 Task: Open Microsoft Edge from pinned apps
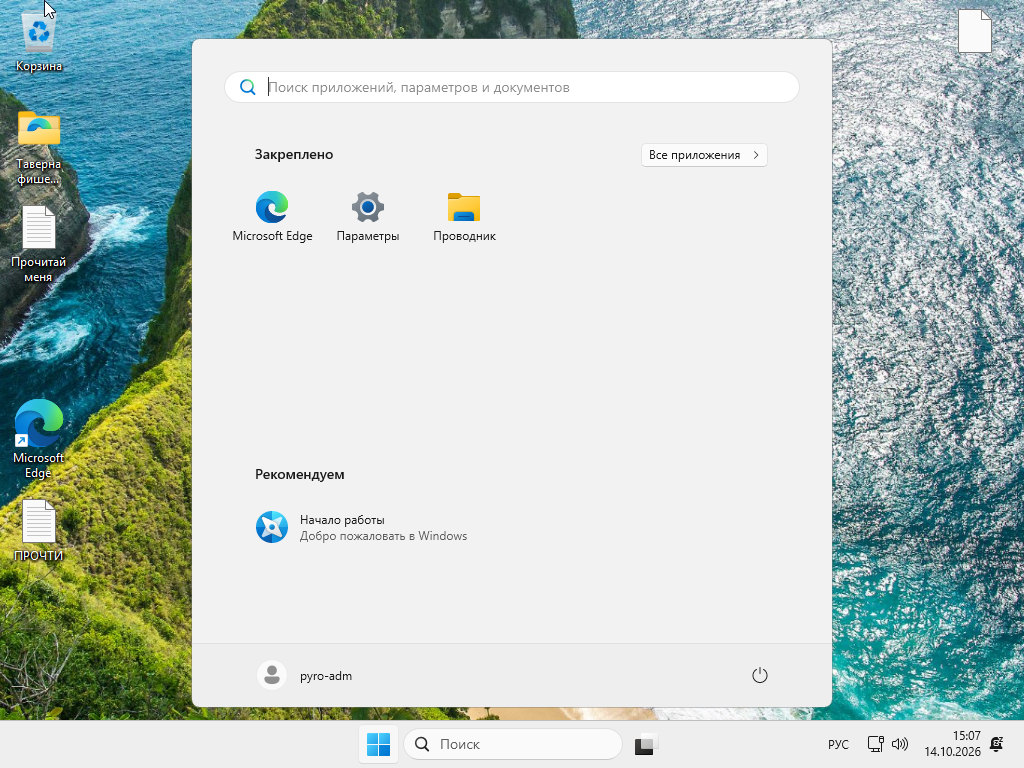(272, 217)
